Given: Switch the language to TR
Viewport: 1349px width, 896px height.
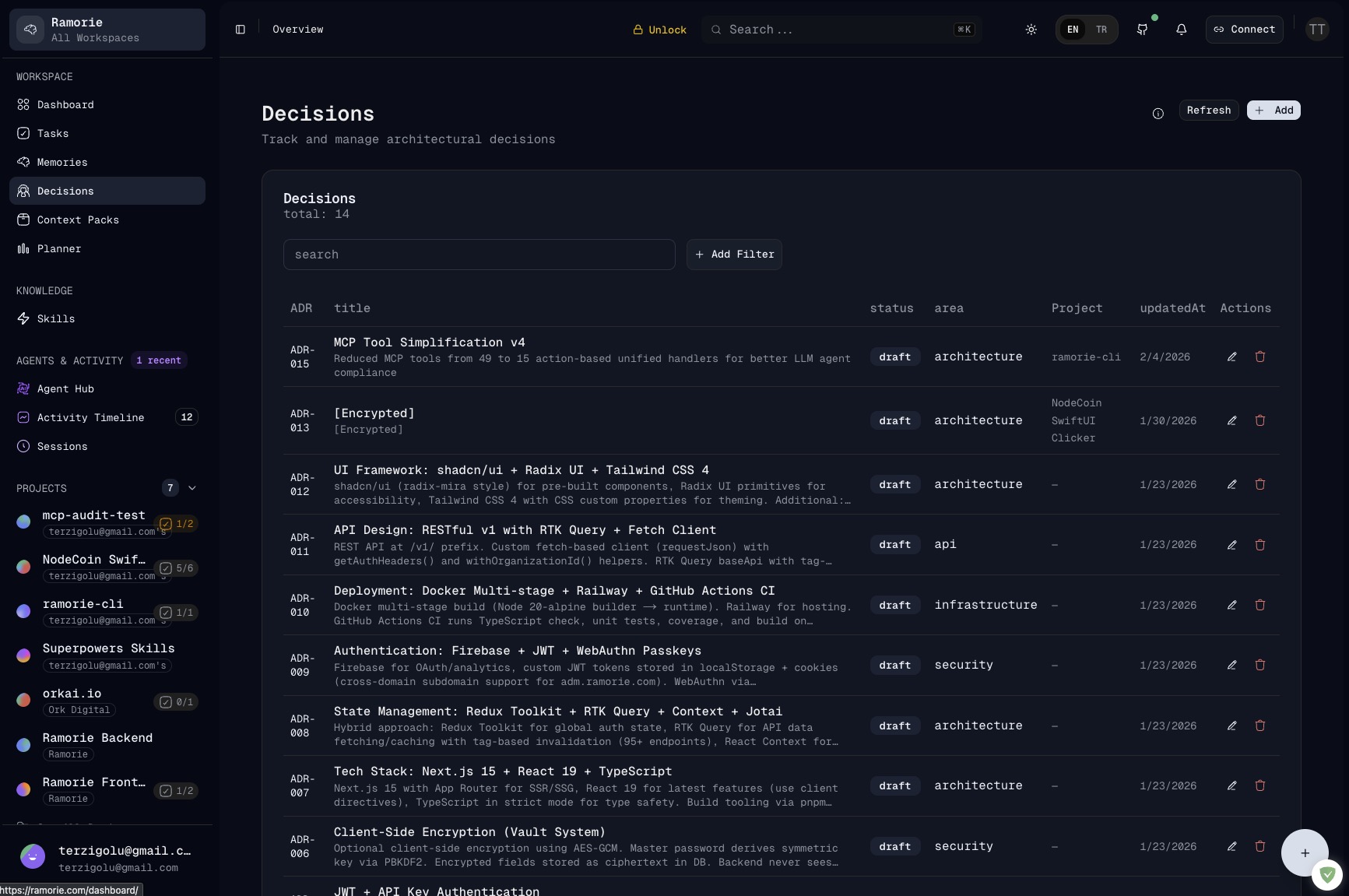Looking at the screenshot, I should pyautogui.click(x=1101, y=30).
